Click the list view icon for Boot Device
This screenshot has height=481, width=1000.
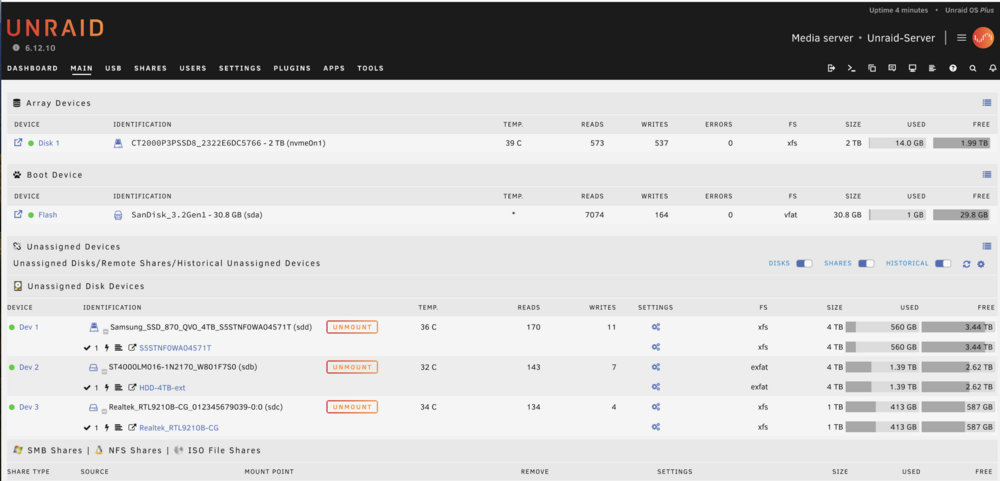[x=987, y=174]
